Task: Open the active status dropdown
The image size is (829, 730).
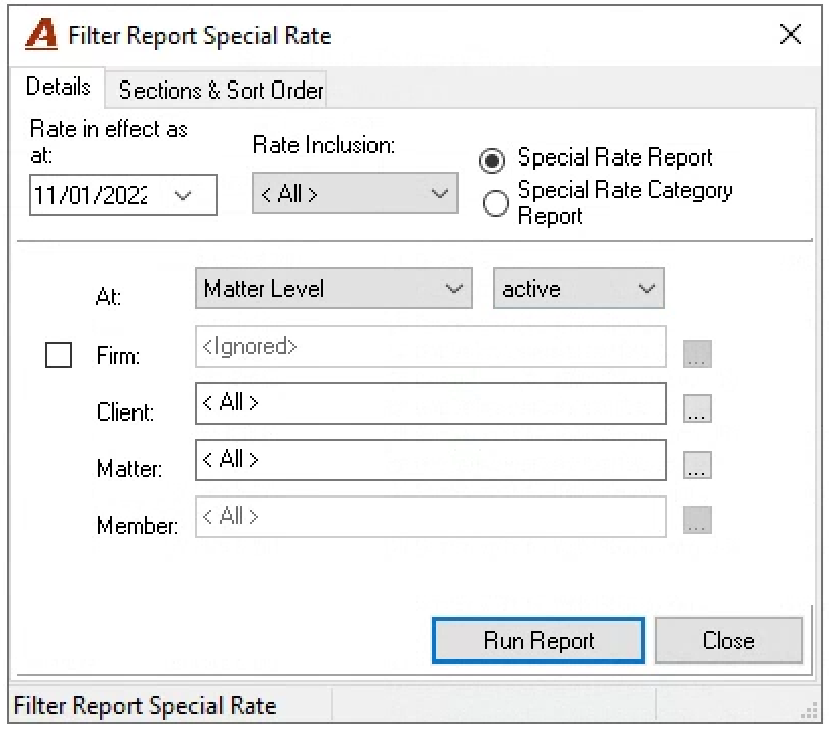Action: click(578, 289)
